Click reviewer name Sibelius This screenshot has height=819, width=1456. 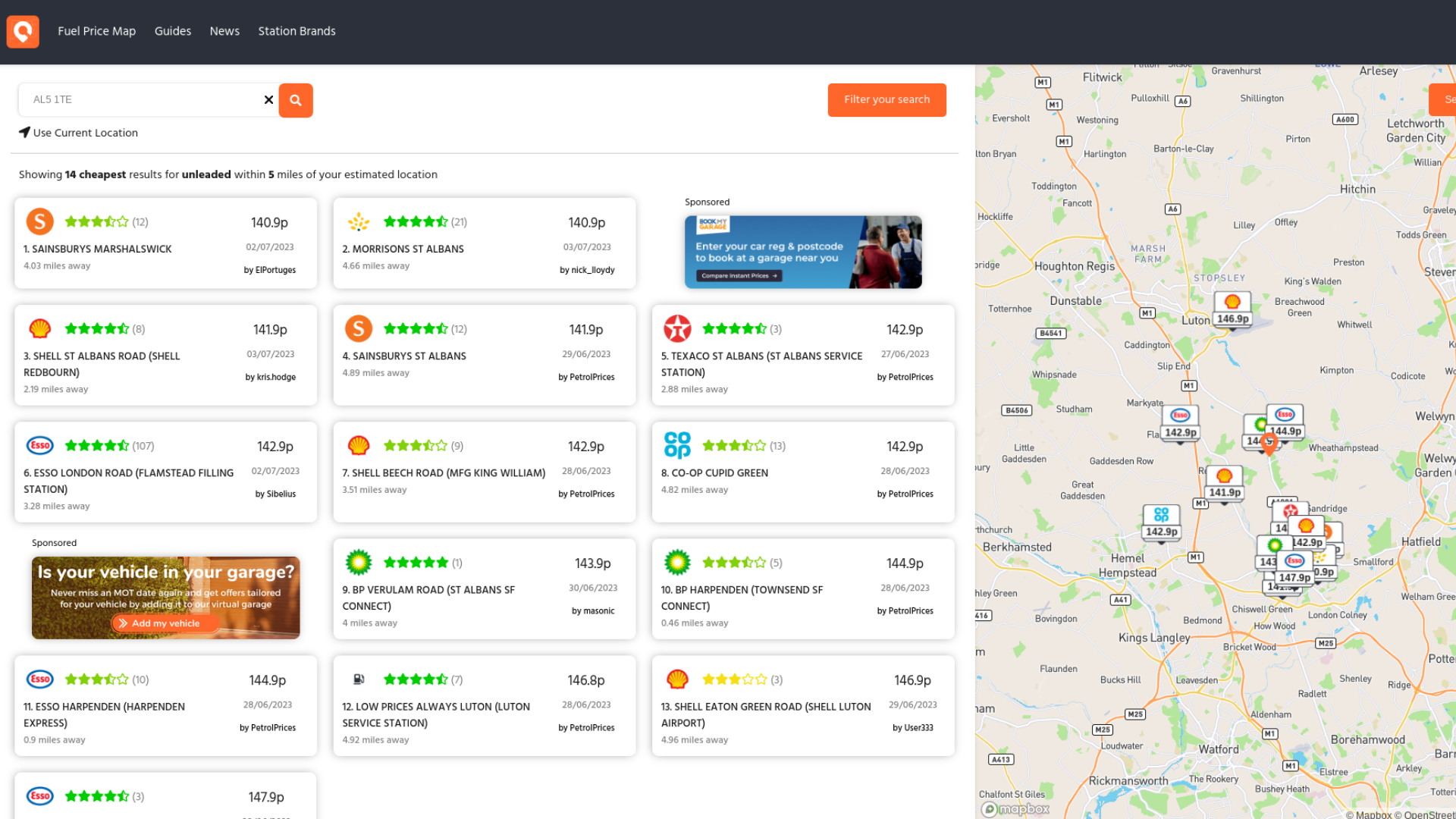275,494
